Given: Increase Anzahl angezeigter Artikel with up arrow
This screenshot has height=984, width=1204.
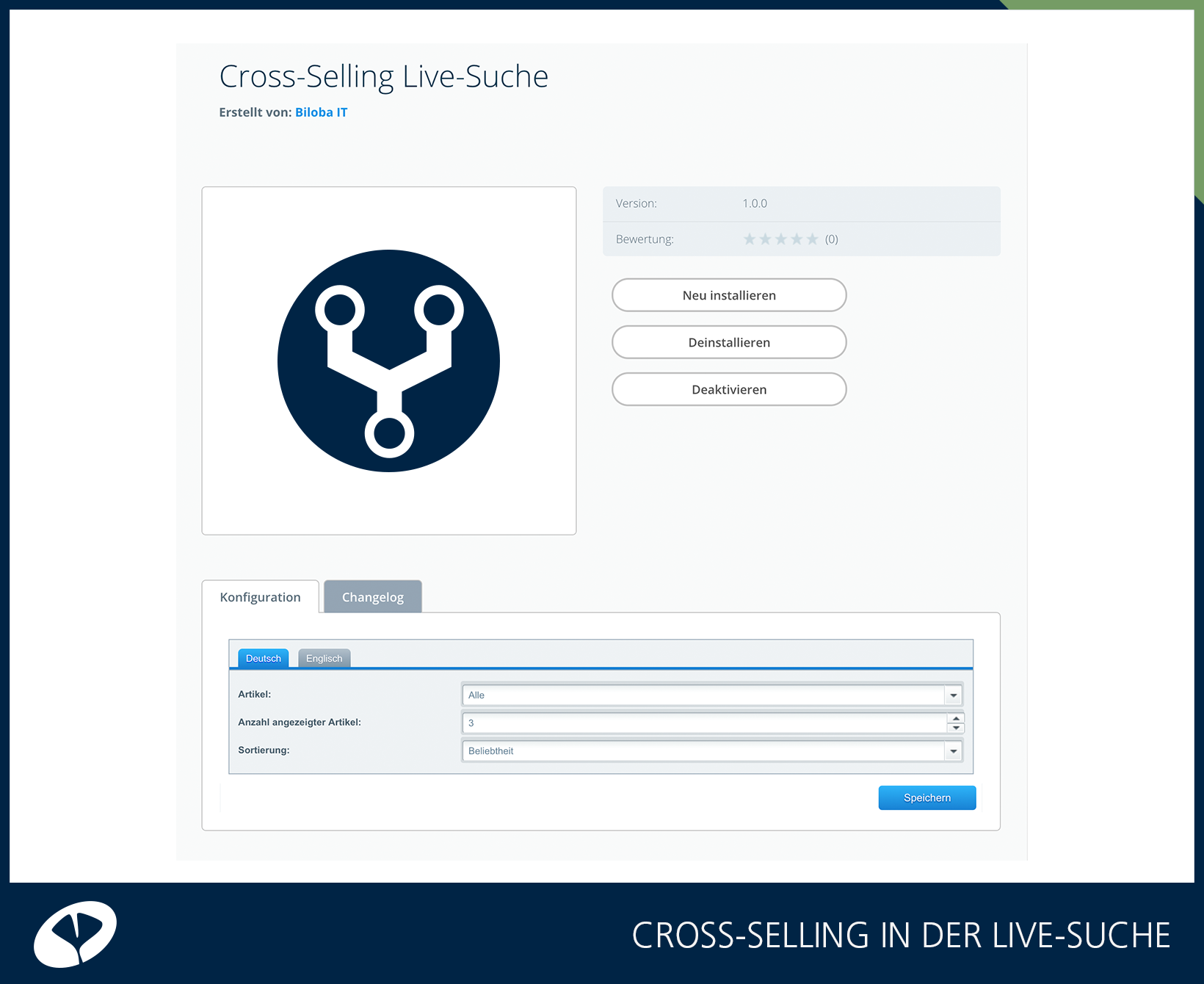Looking at the screenshot, I should tap(956, 718).
